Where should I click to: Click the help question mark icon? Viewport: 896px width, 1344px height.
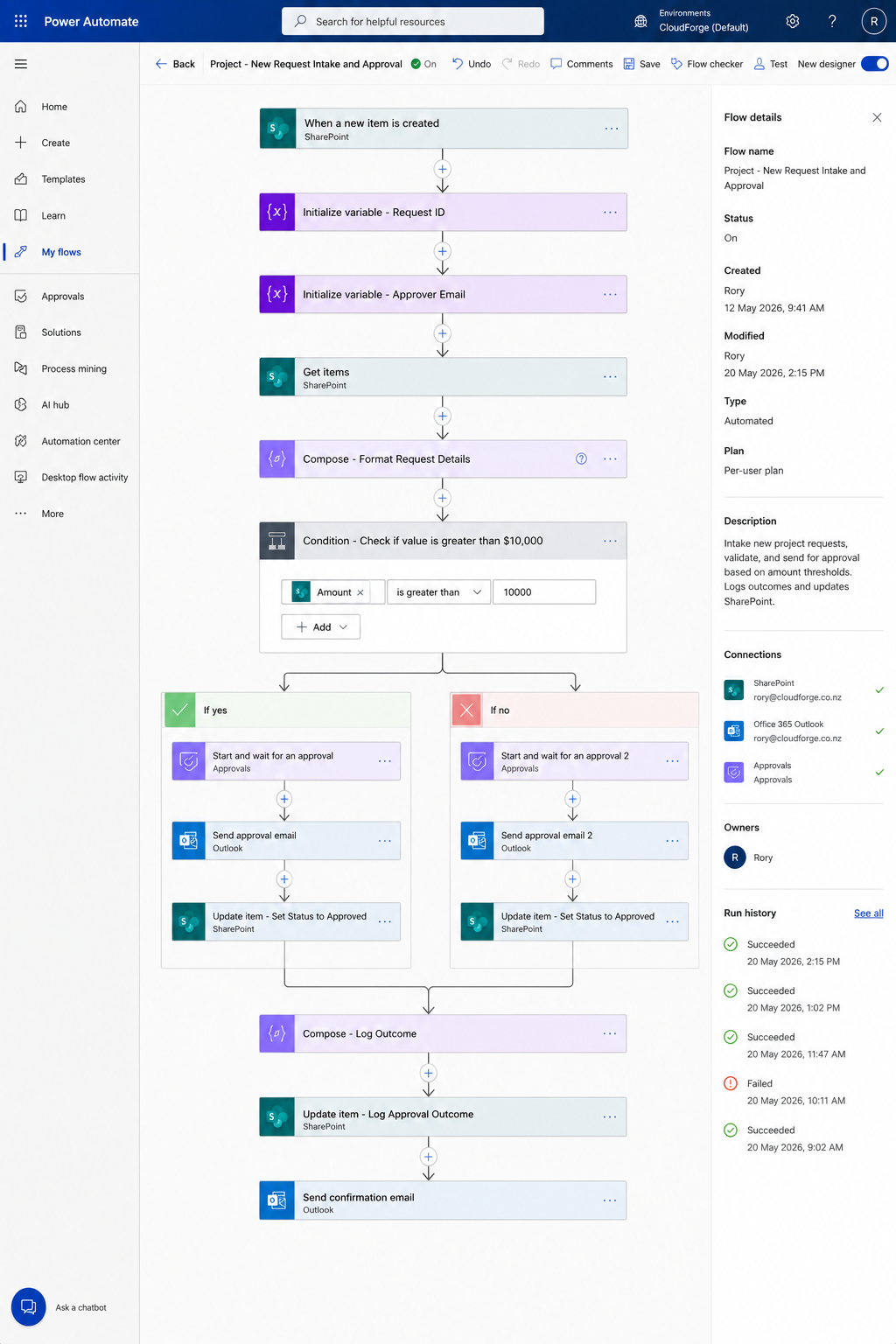tap(832, 21)
